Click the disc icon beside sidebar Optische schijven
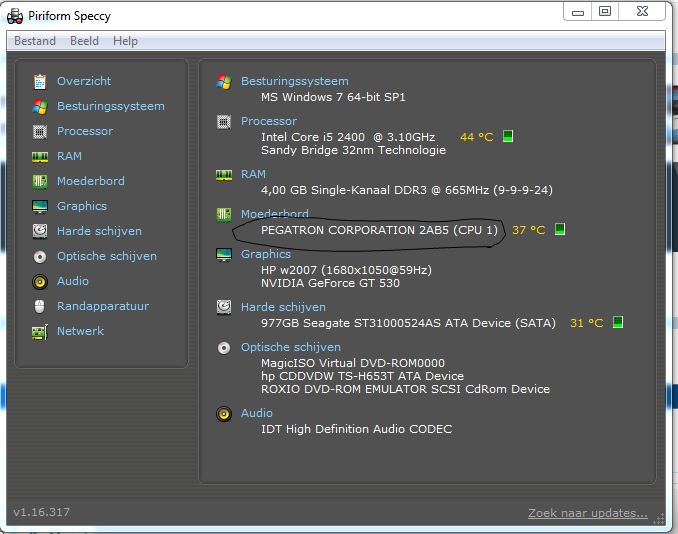The image size is (678, 534). point(40,257)
